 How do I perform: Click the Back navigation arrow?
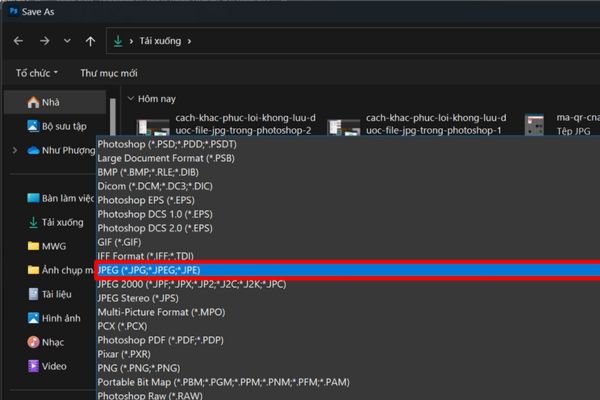point(18,41)
